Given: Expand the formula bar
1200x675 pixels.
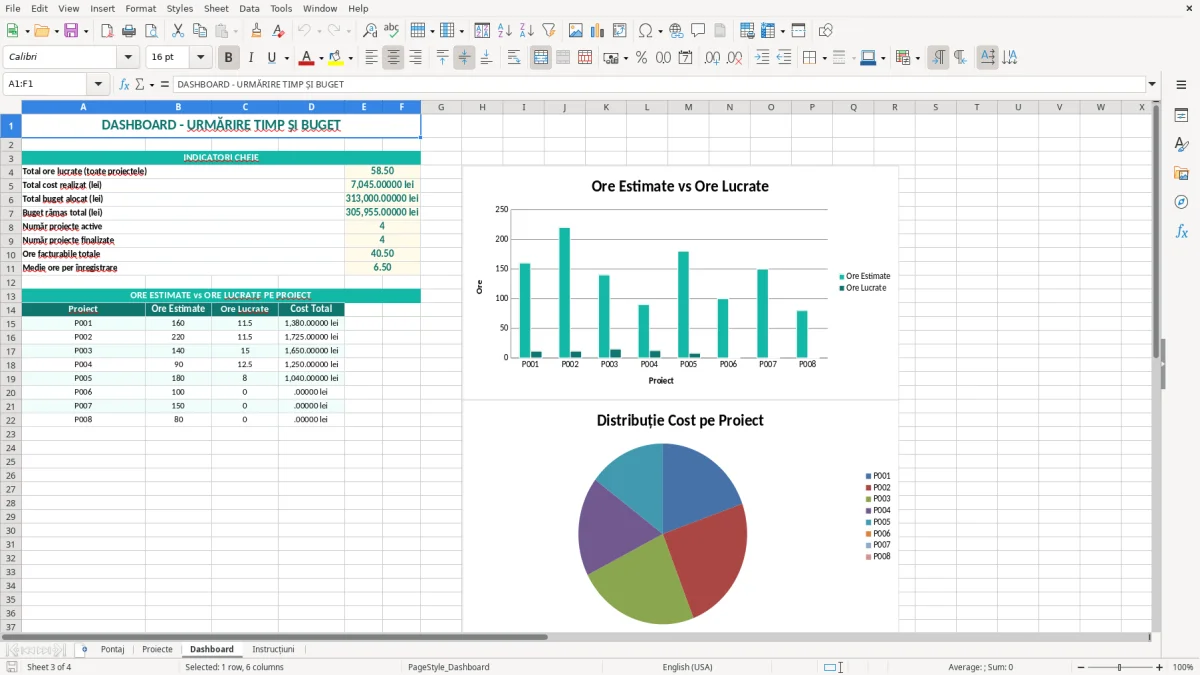Looking at the screenshot, I should click(1152, 84).
